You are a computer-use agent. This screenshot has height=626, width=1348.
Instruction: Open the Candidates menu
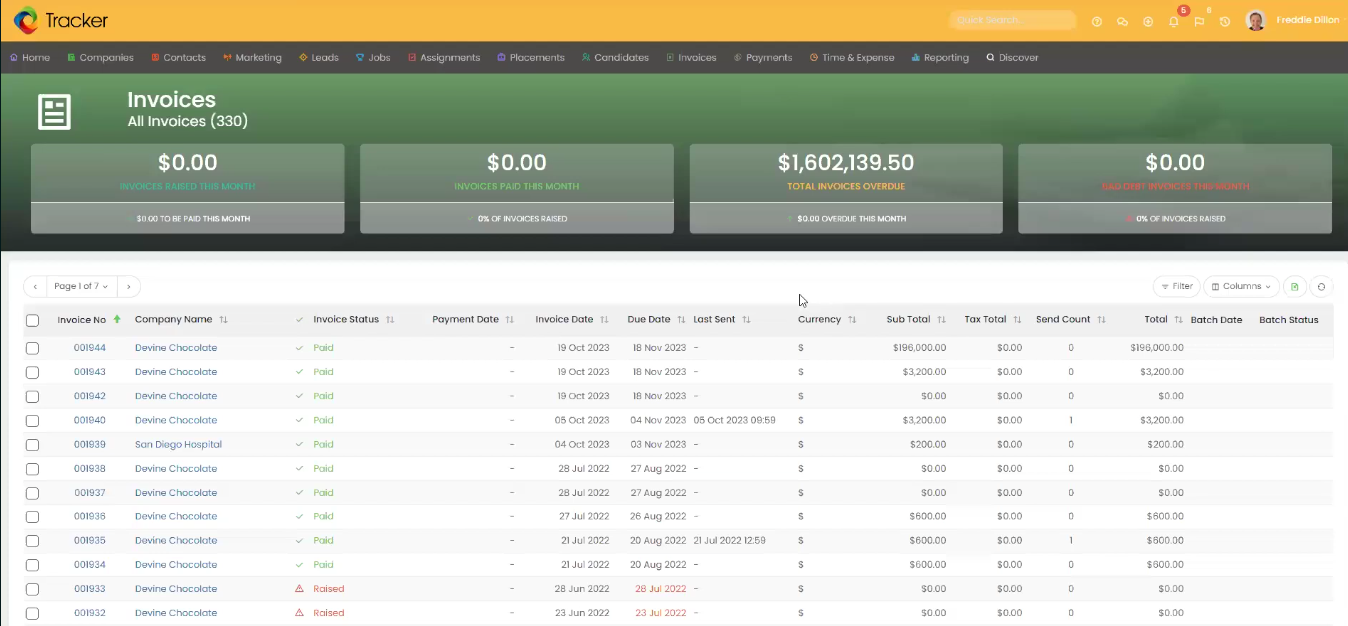point(615,58)
